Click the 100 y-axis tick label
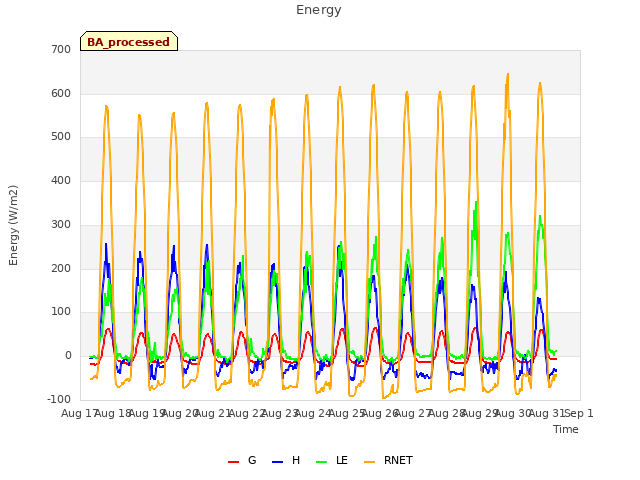 (61, 312)
